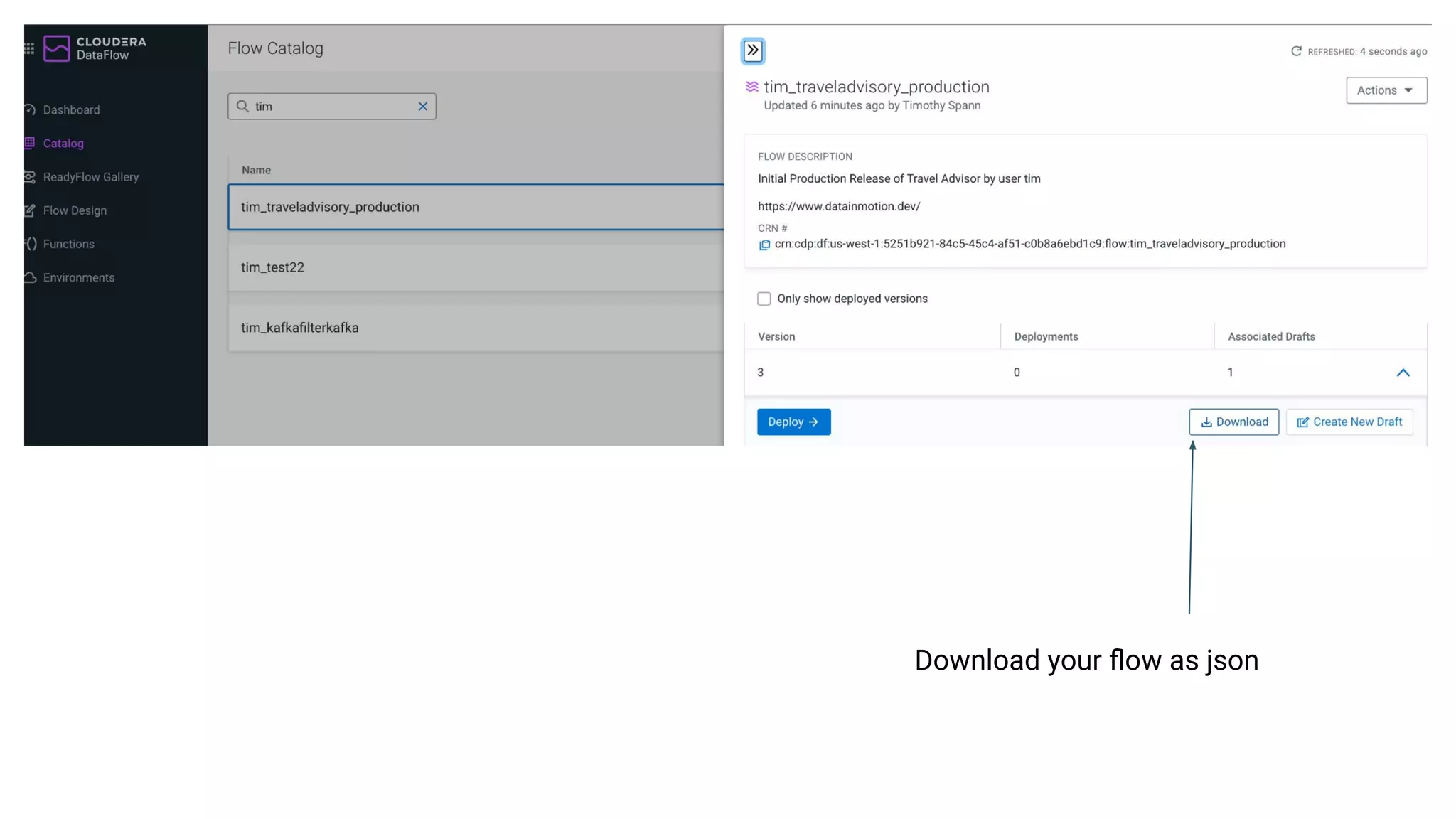
Task: Sort by the Name column header
Action: 256,171
